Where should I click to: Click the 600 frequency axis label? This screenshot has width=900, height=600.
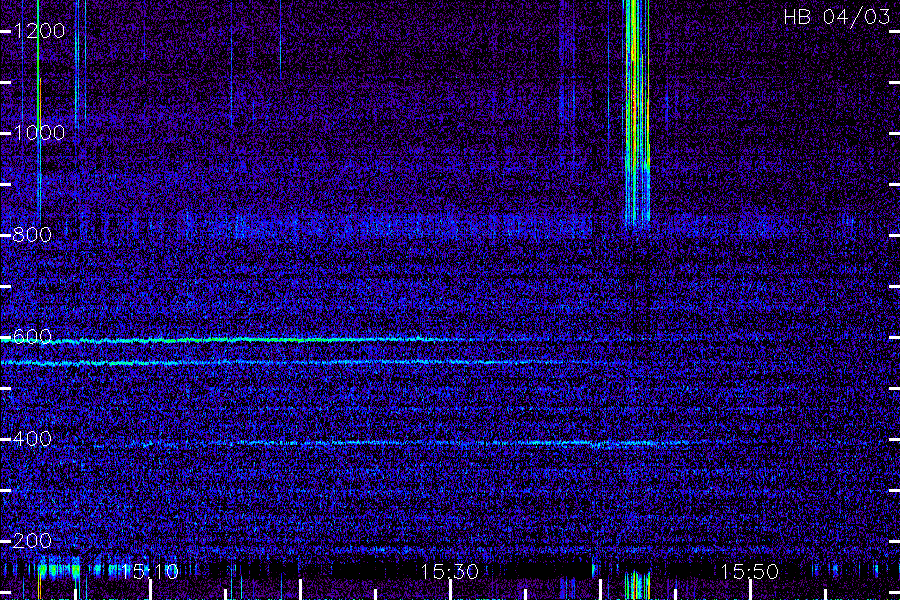pos(32,337)
